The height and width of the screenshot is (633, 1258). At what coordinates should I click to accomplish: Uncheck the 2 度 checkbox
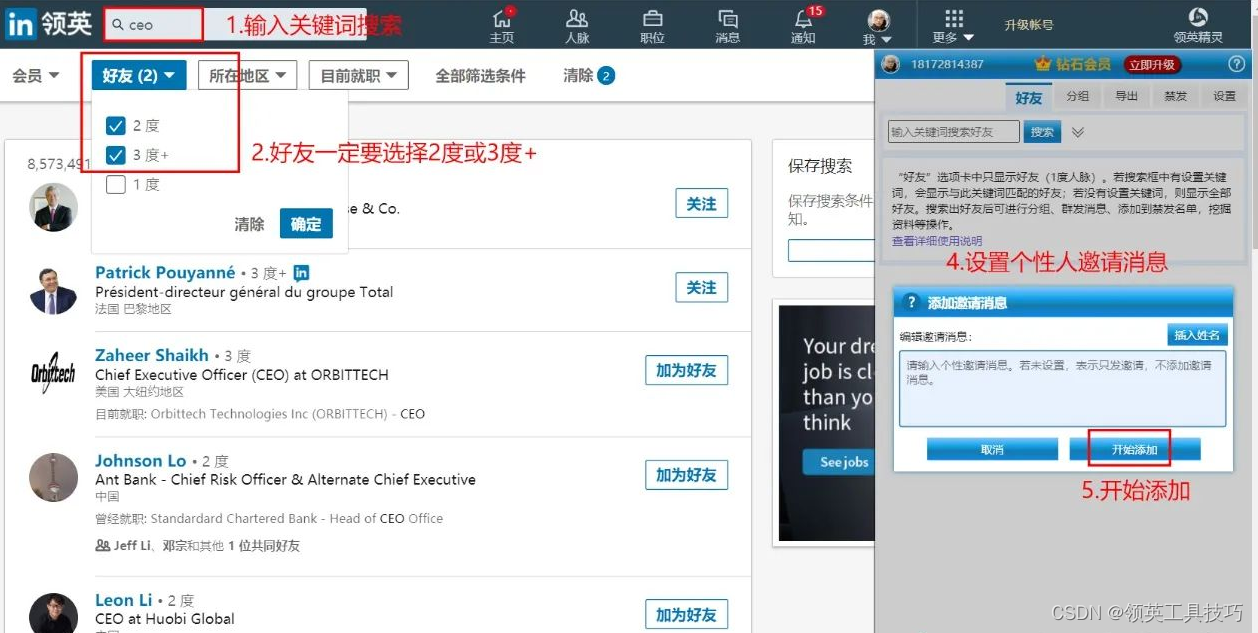coord(115,125)
